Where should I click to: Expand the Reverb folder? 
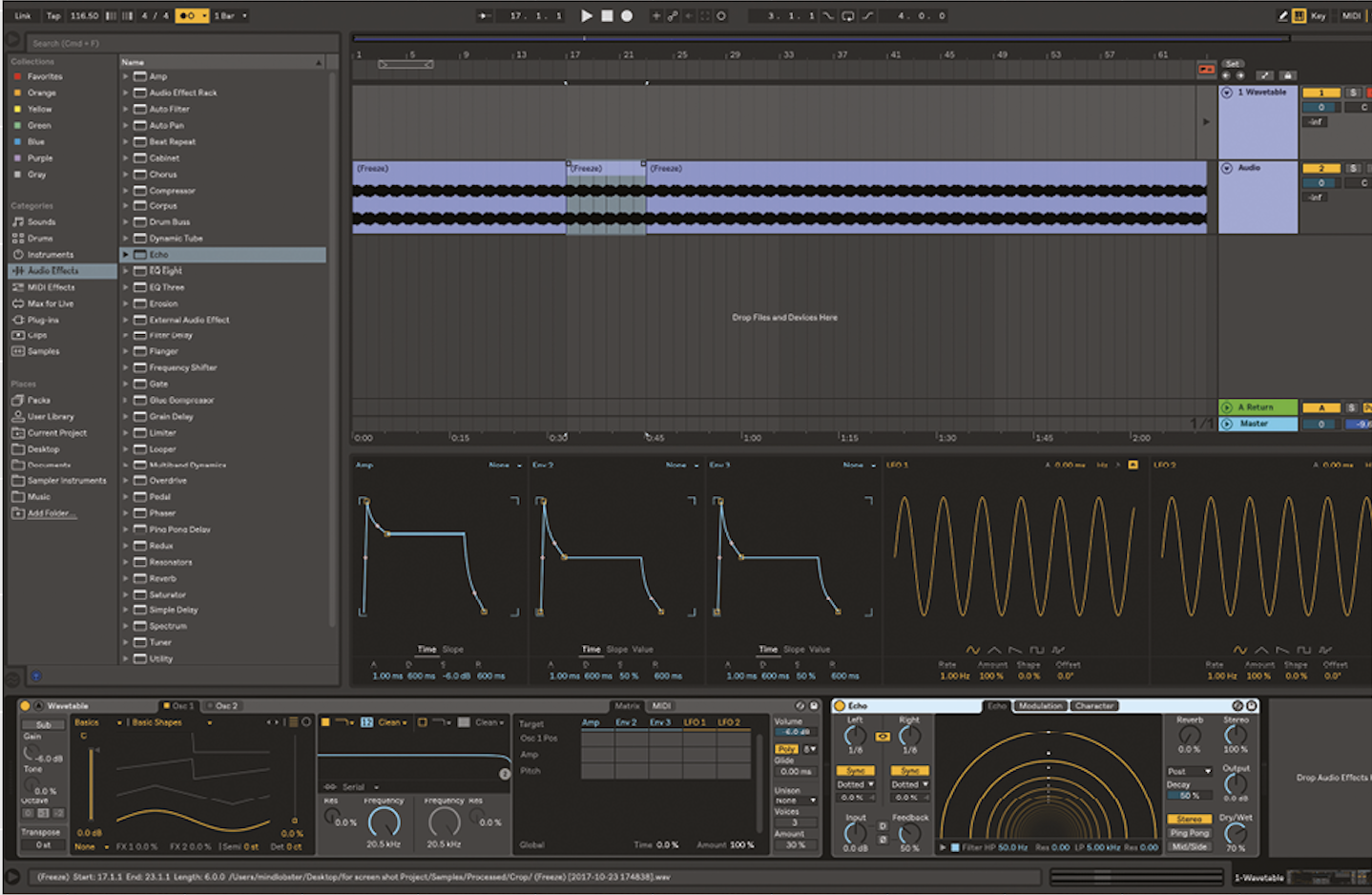coord(125,578)
